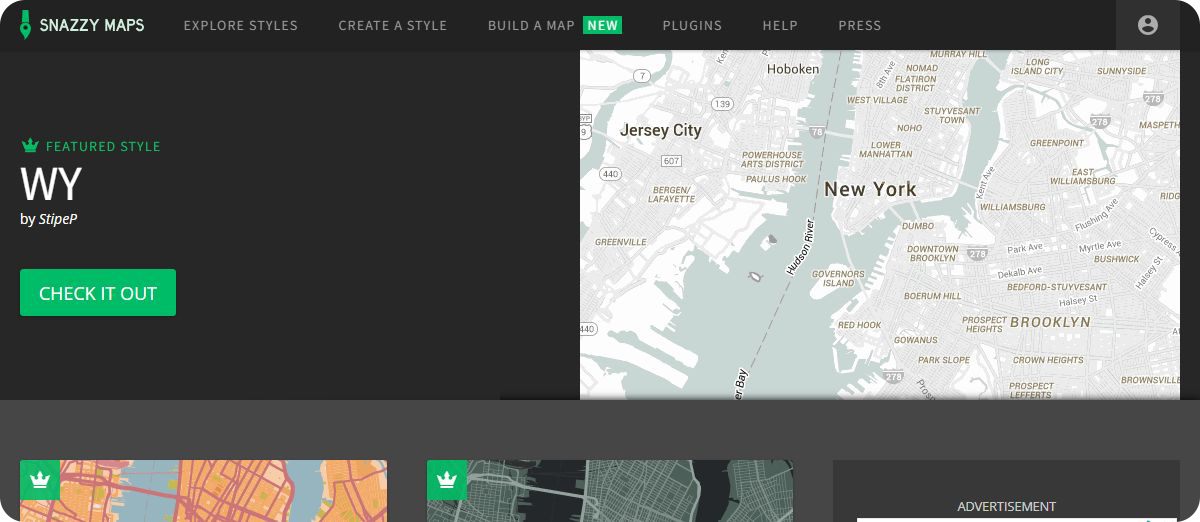This screenshot has width=1200, height=522.
Task: Click the Gowanus map label
Action: click(x=916, y=340)
